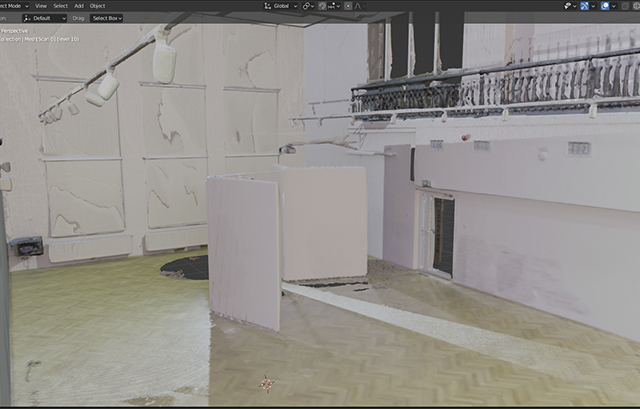Image resolution: width=640 pixels, height=409 pixels.
Task: Click object types visibility icon
Action: [x=566, y=5]
